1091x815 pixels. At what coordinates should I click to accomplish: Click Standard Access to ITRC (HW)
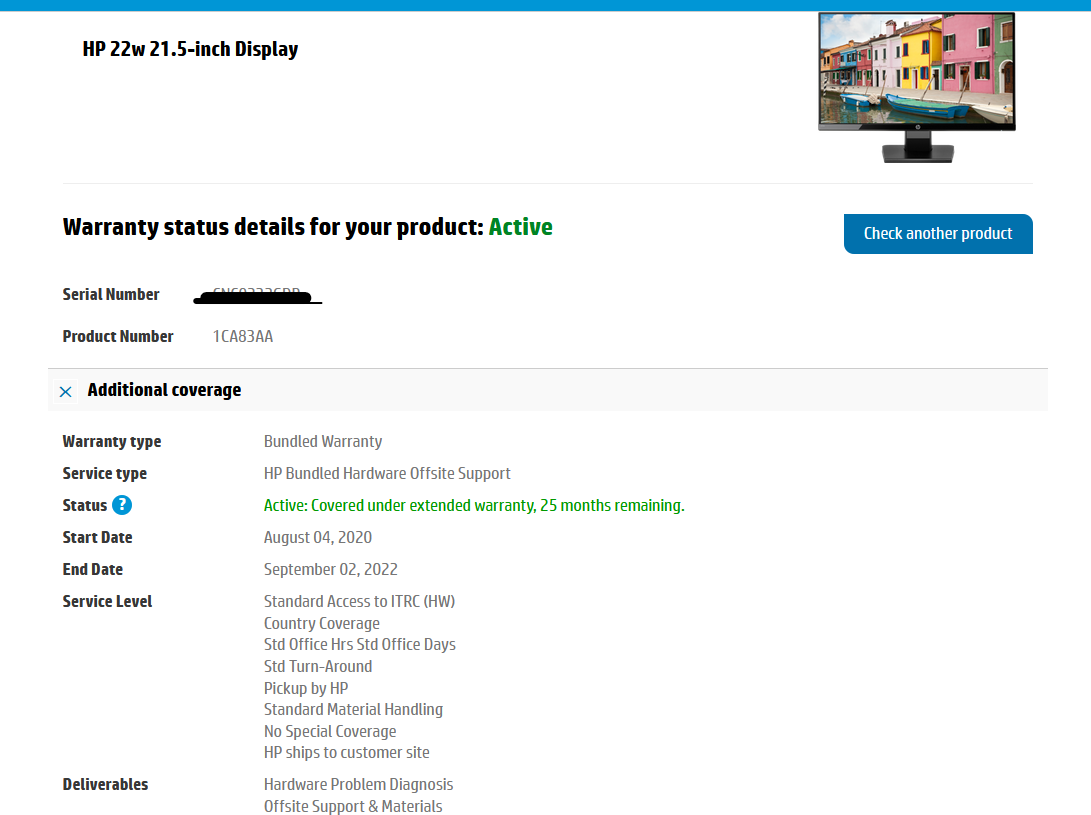pos(359,601)
